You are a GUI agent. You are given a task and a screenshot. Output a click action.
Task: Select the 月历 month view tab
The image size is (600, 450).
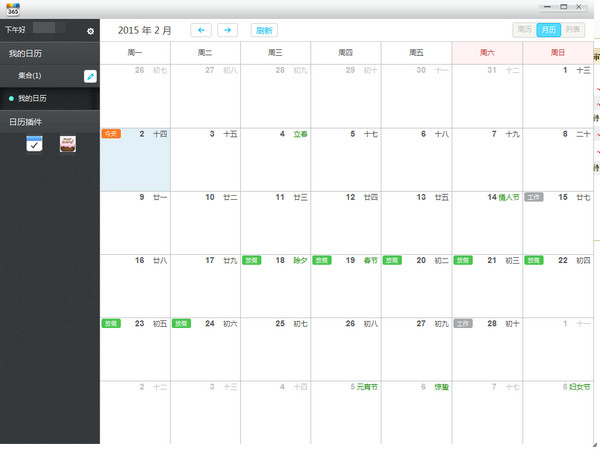click(549, 30)
